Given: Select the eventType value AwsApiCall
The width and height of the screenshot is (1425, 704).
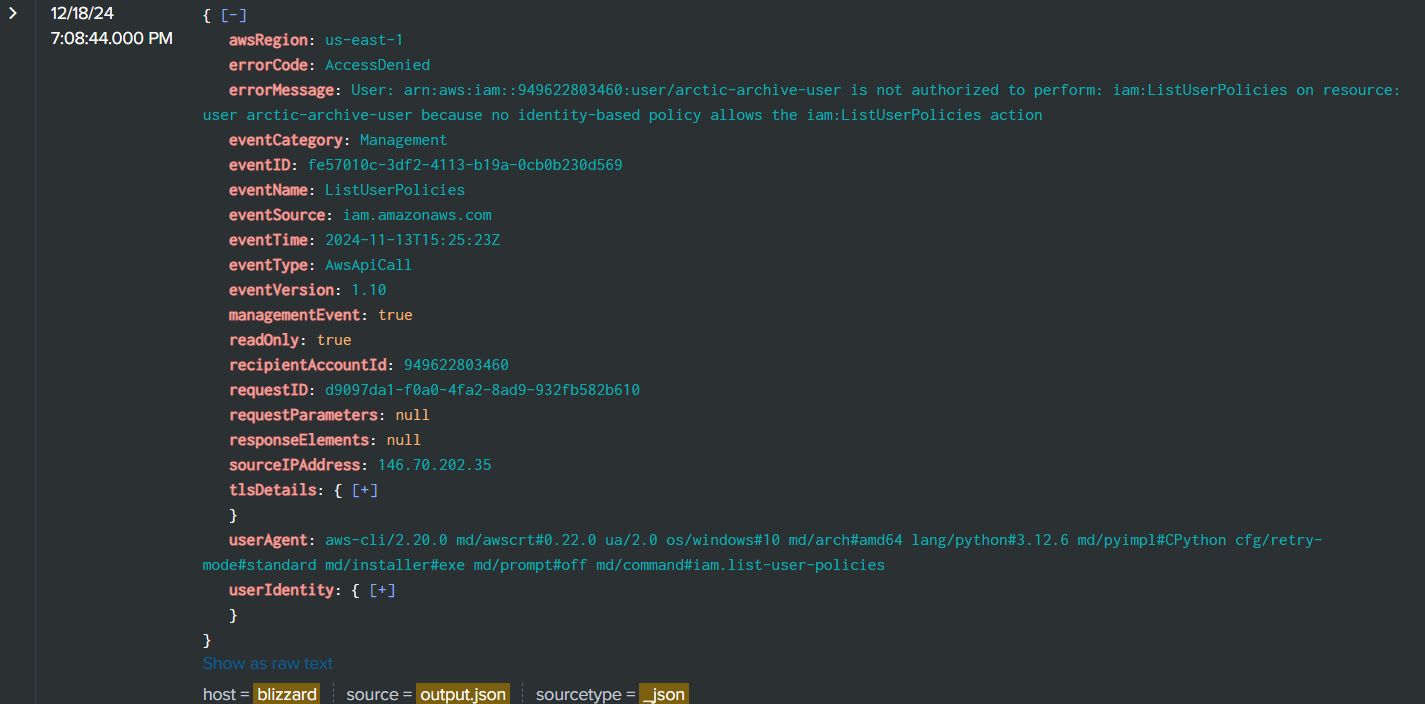Looking at the screenshot, I should tap(368, 265).
